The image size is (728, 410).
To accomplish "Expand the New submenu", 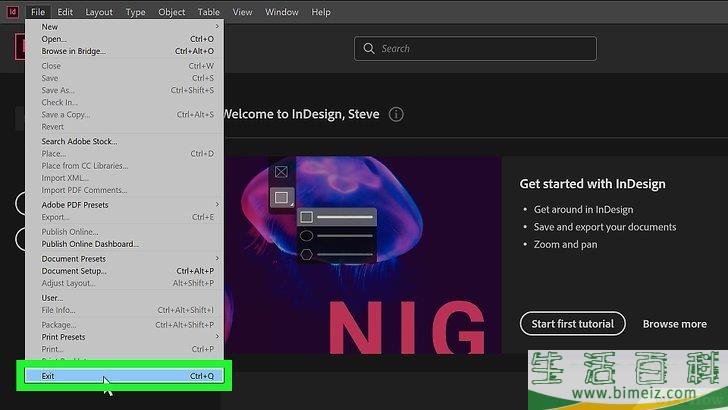I will (124, 27).
